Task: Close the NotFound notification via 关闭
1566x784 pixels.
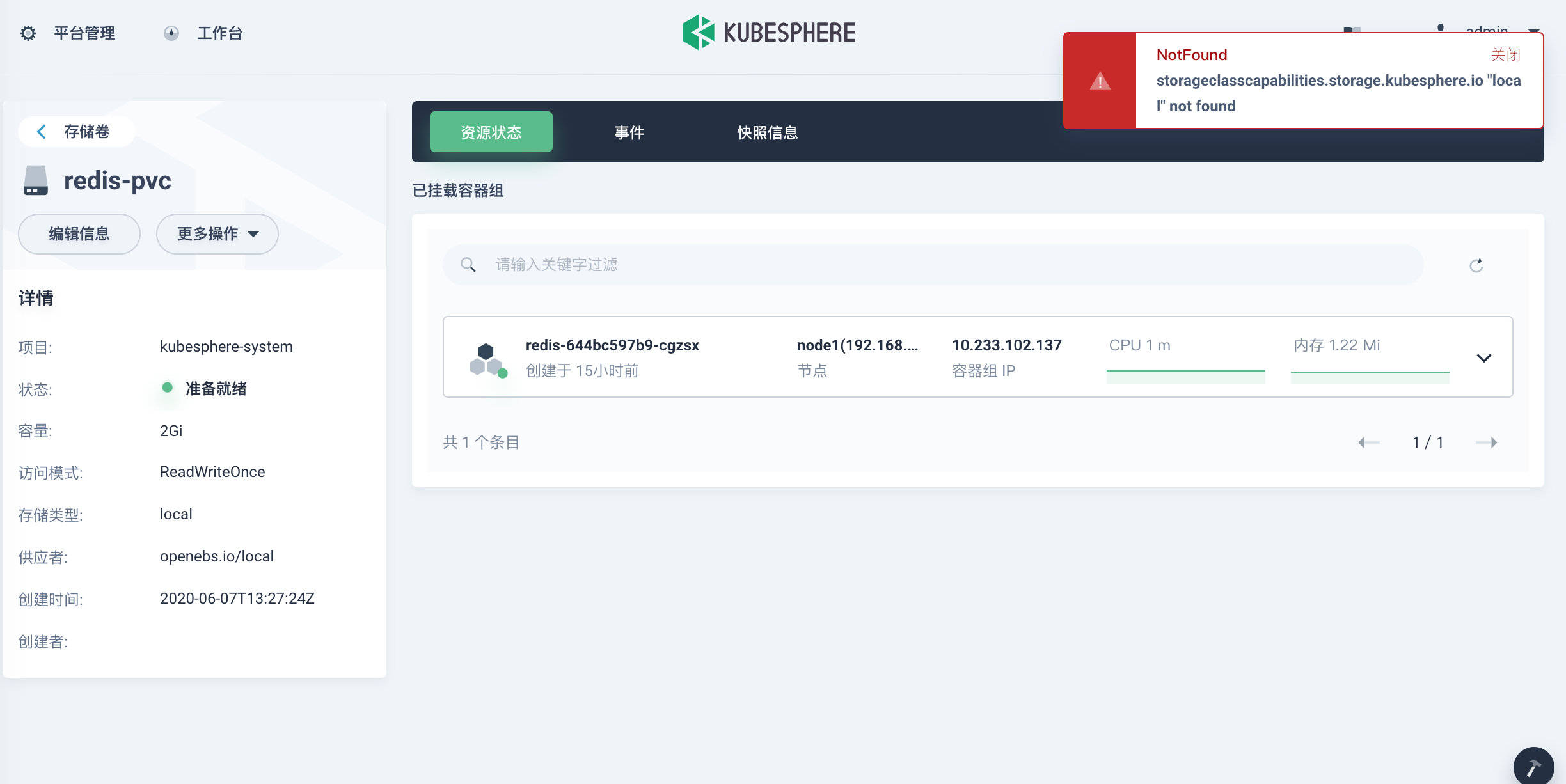Action: tap(1505, 55)
